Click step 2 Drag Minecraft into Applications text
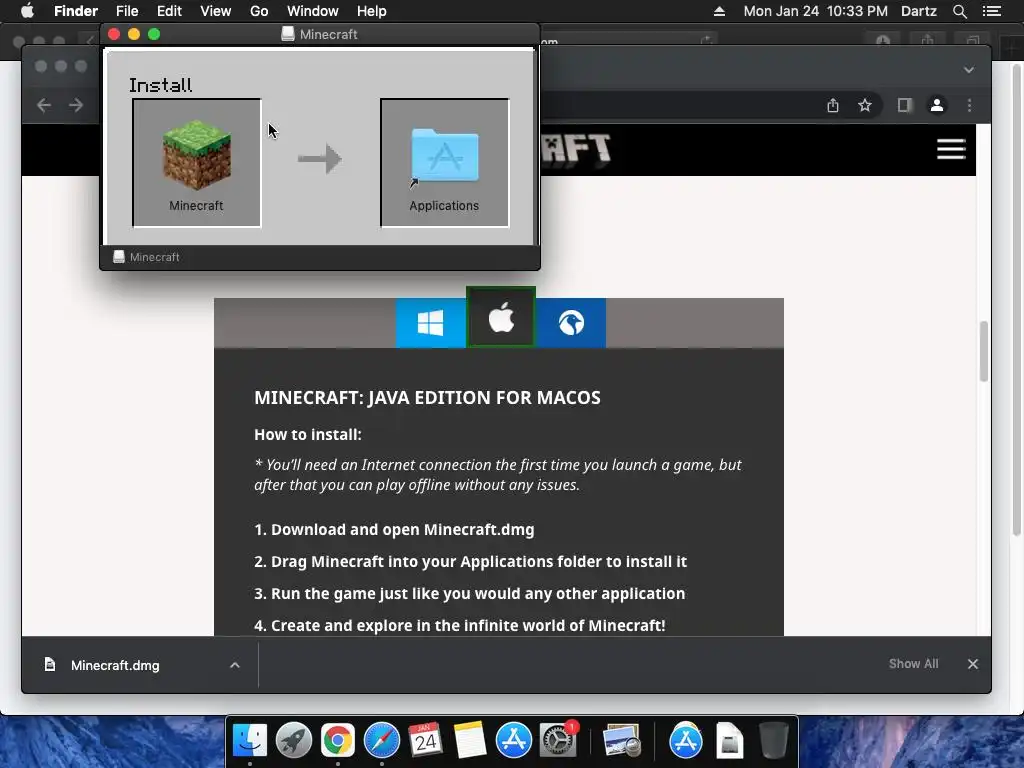This screenshot has width=1024, height=768. point(470,562)
